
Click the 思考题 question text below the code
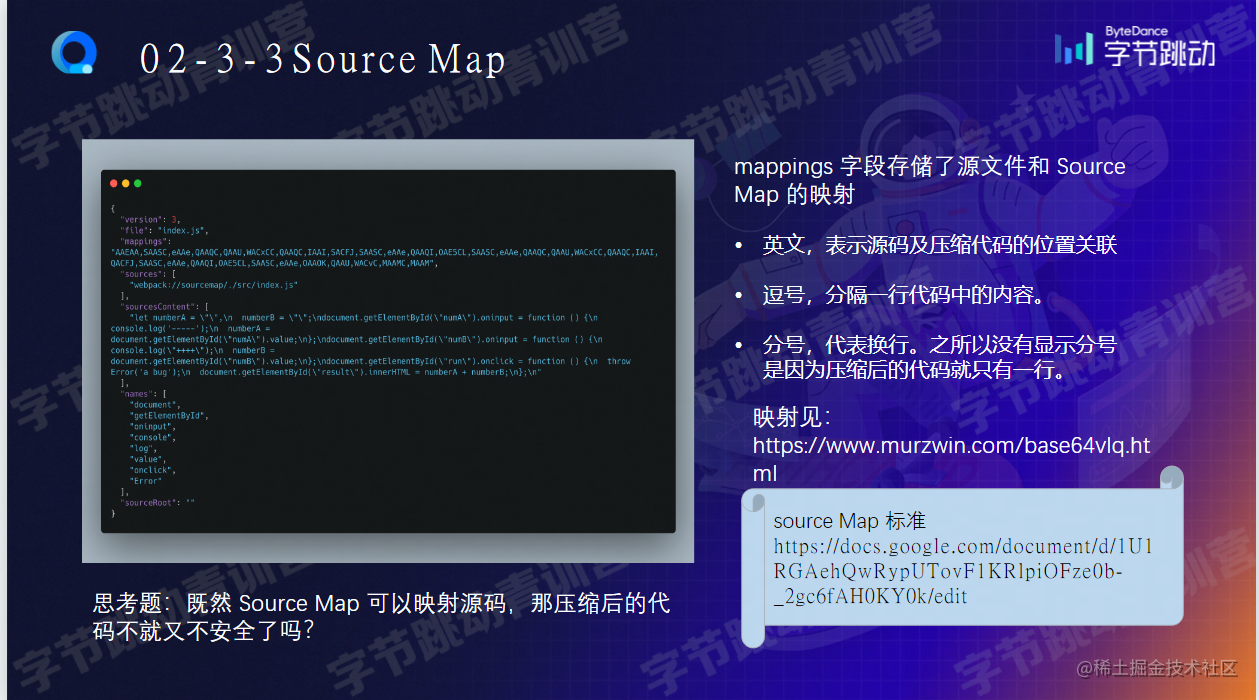pyautogui.click(x=381, y=617)
